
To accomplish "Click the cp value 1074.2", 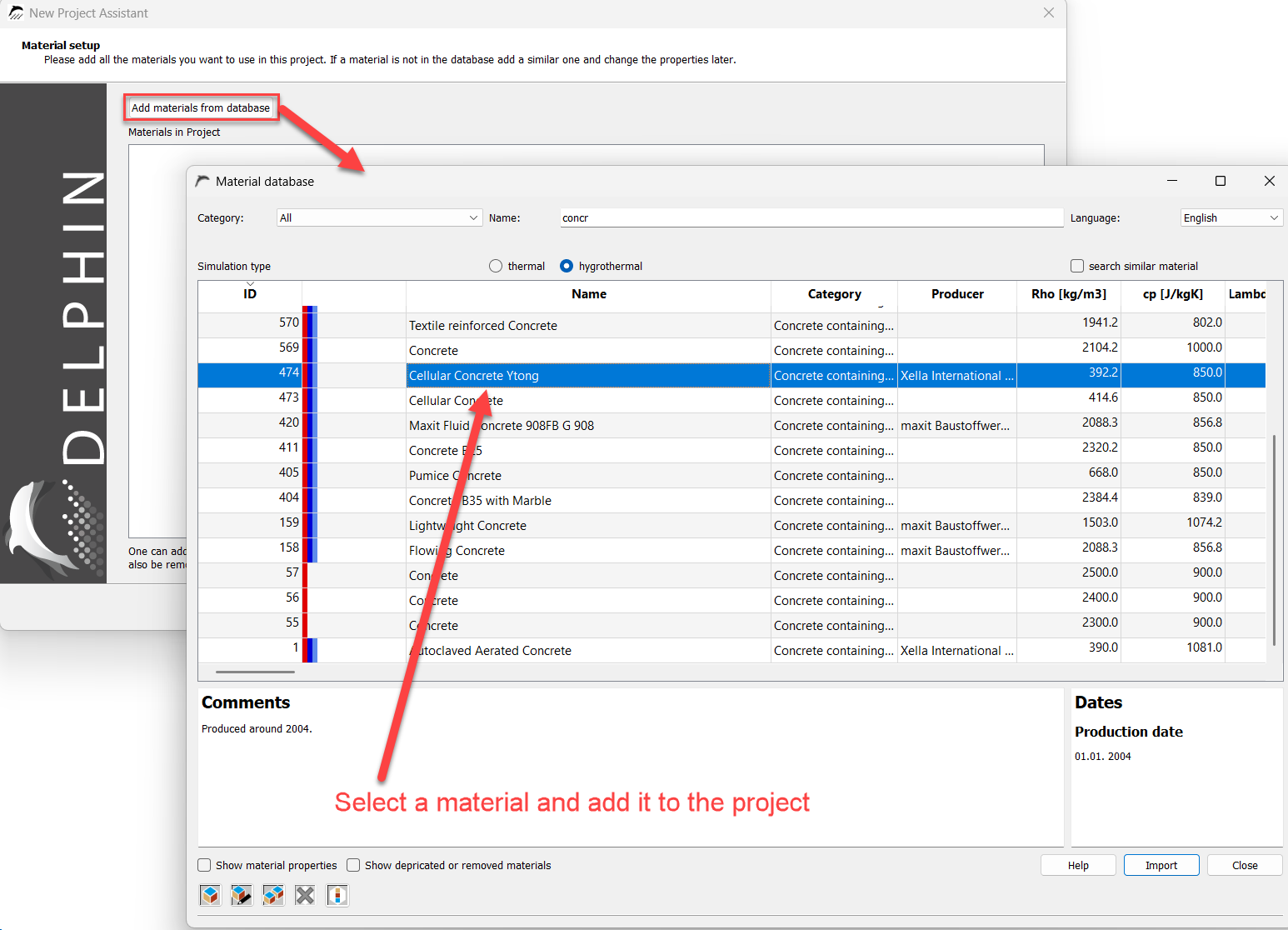I will (x=1204, y=522).
